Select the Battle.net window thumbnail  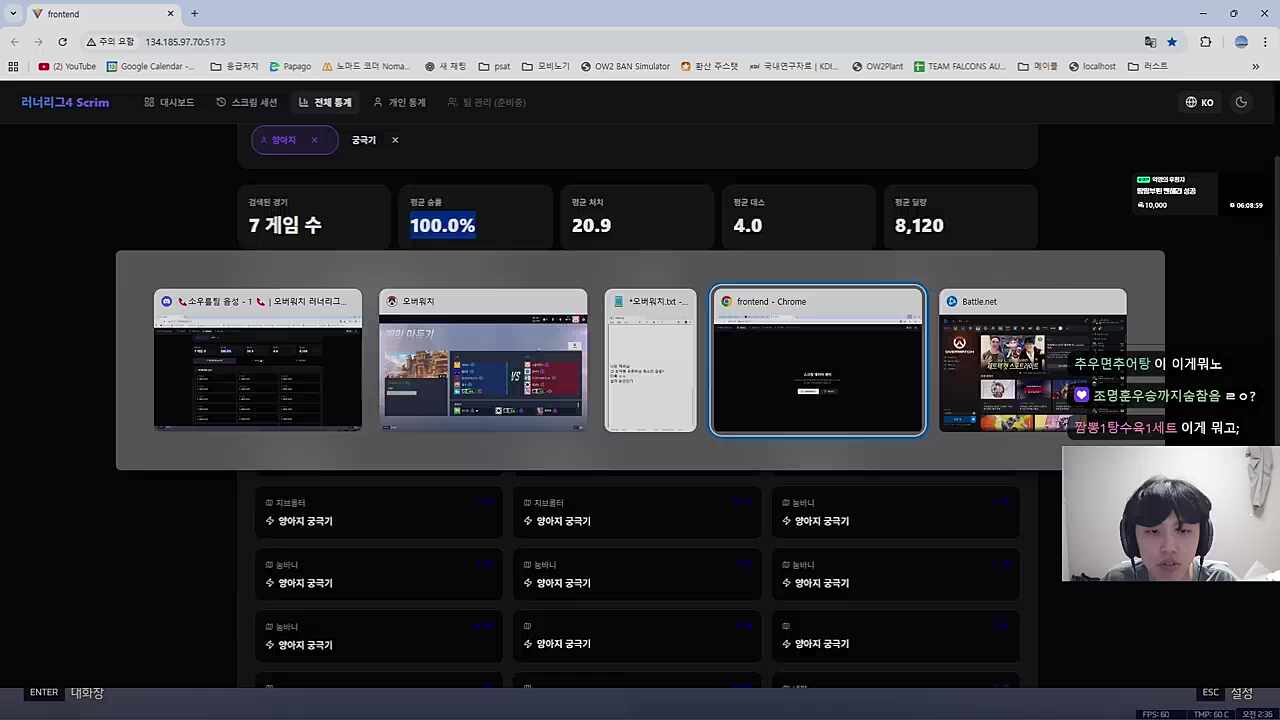1032,362
